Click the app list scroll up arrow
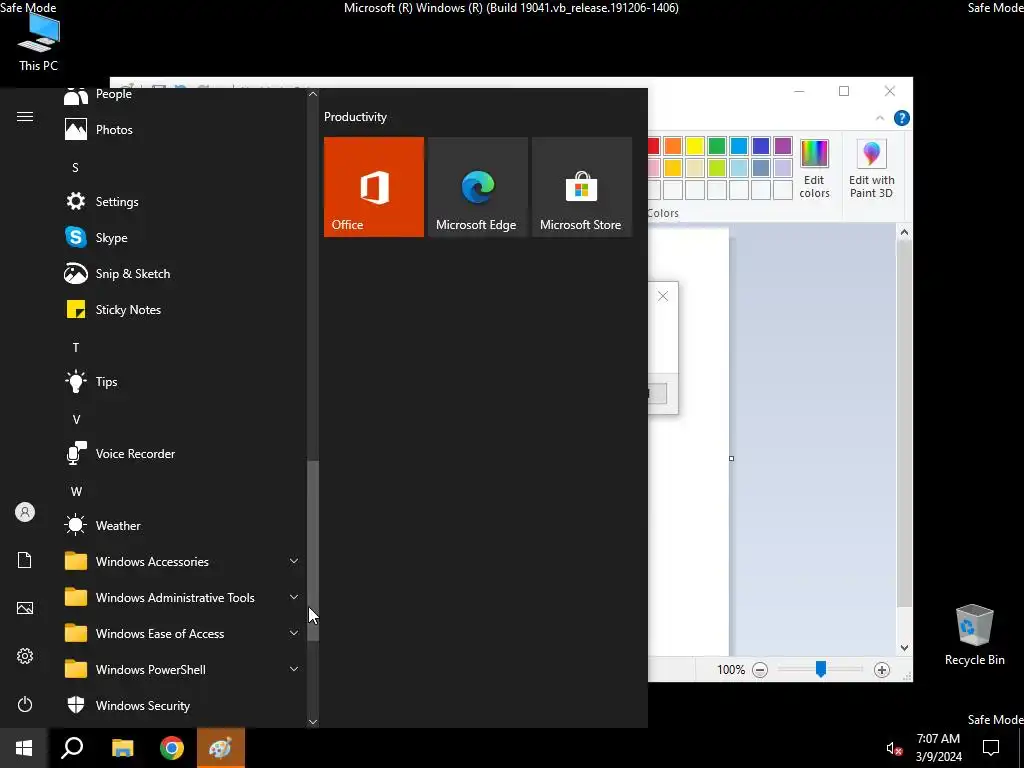 (x=313, y=94)
